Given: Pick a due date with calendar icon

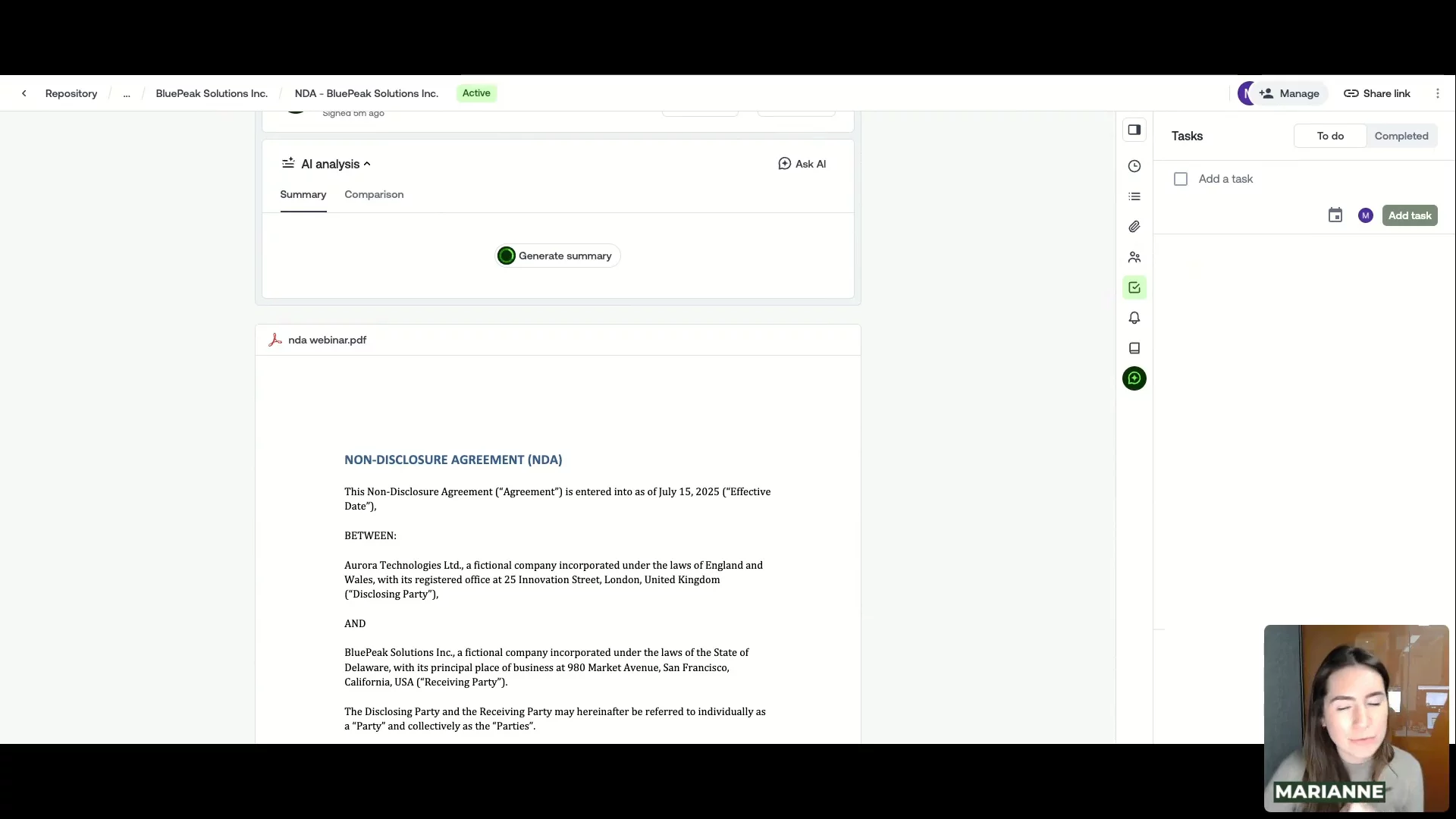Looking at the screenshot, I should [x=1335, y=215].
